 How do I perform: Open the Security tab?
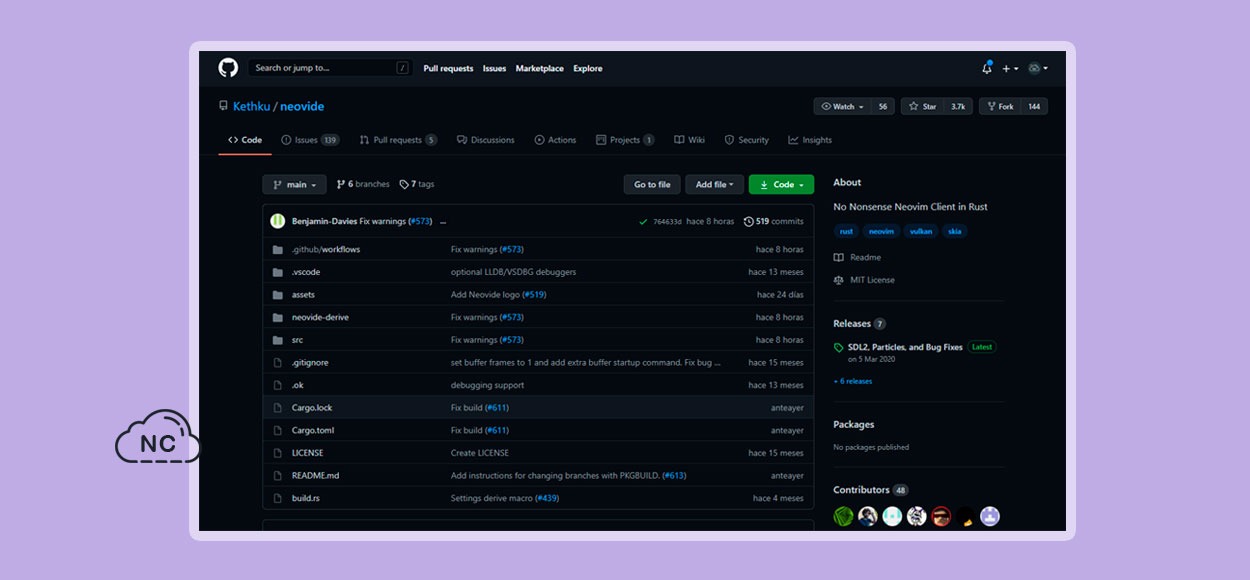click(x=746, y=140)
